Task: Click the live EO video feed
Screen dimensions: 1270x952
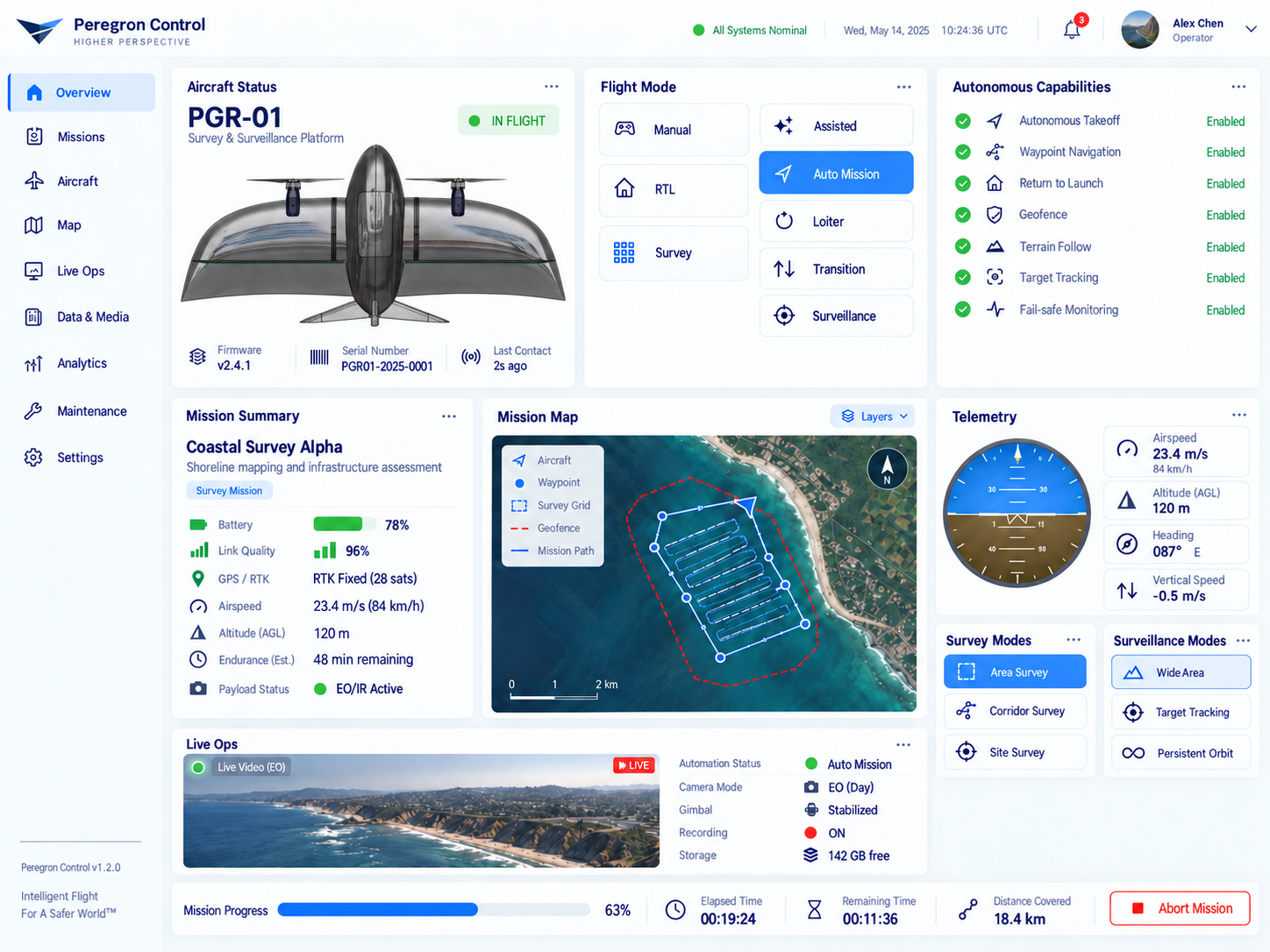Action: 421,811
